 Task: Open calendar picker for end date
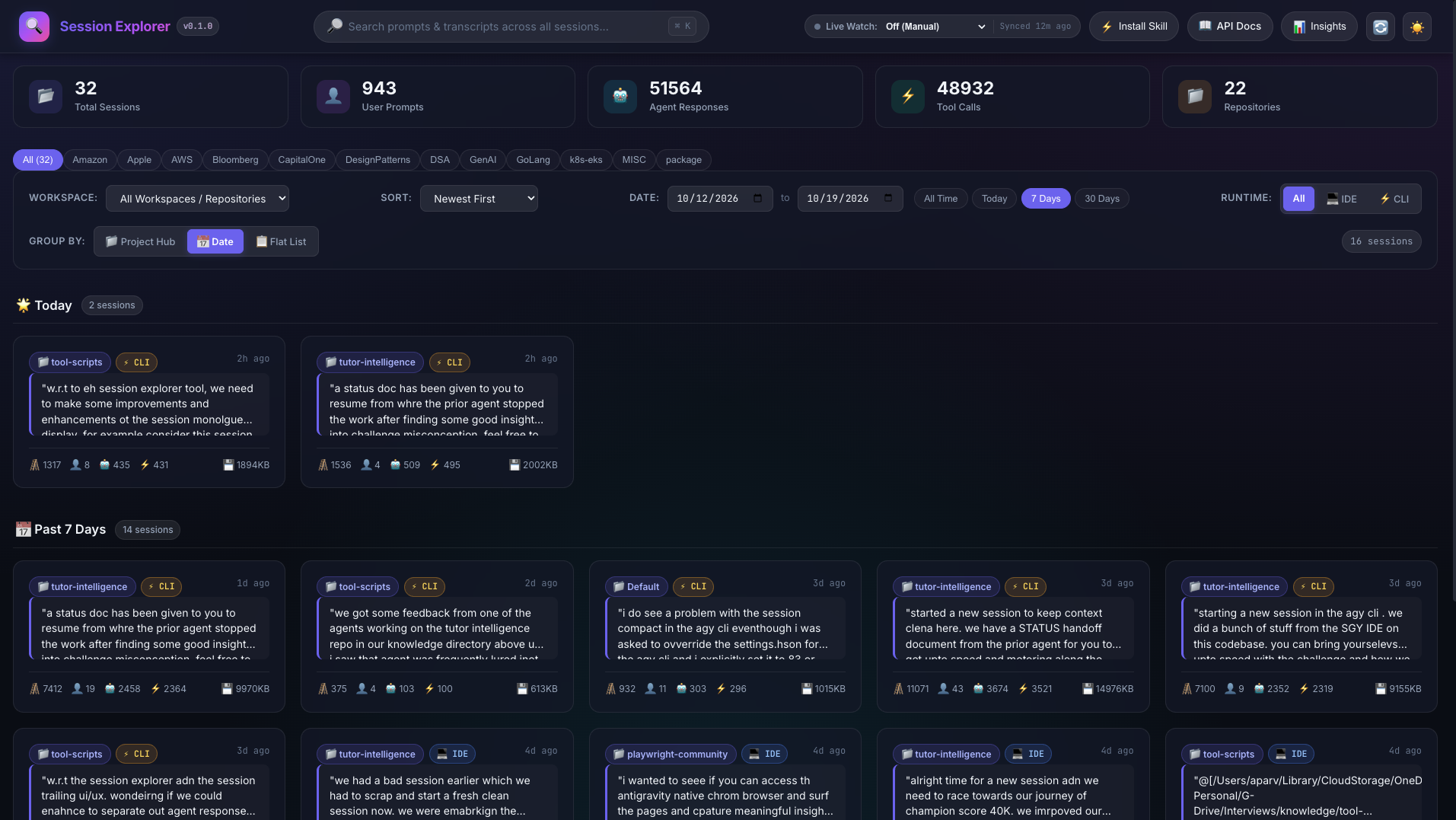coord(888,198)
